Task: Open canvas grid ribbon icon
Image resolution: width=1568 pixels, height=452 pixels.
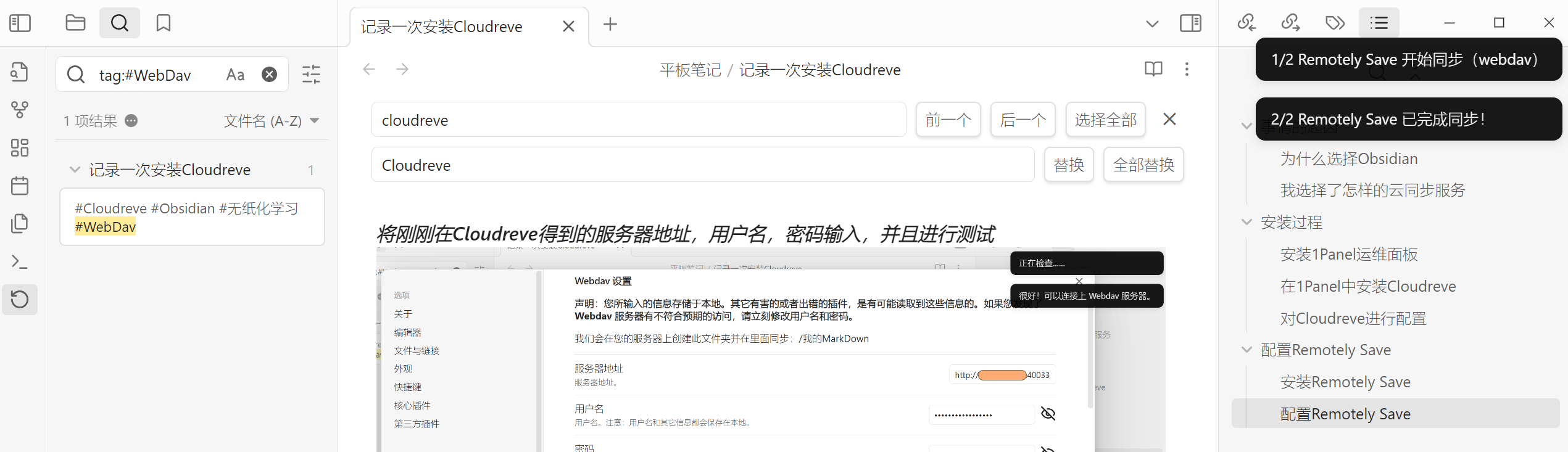Action: [20, 148]
